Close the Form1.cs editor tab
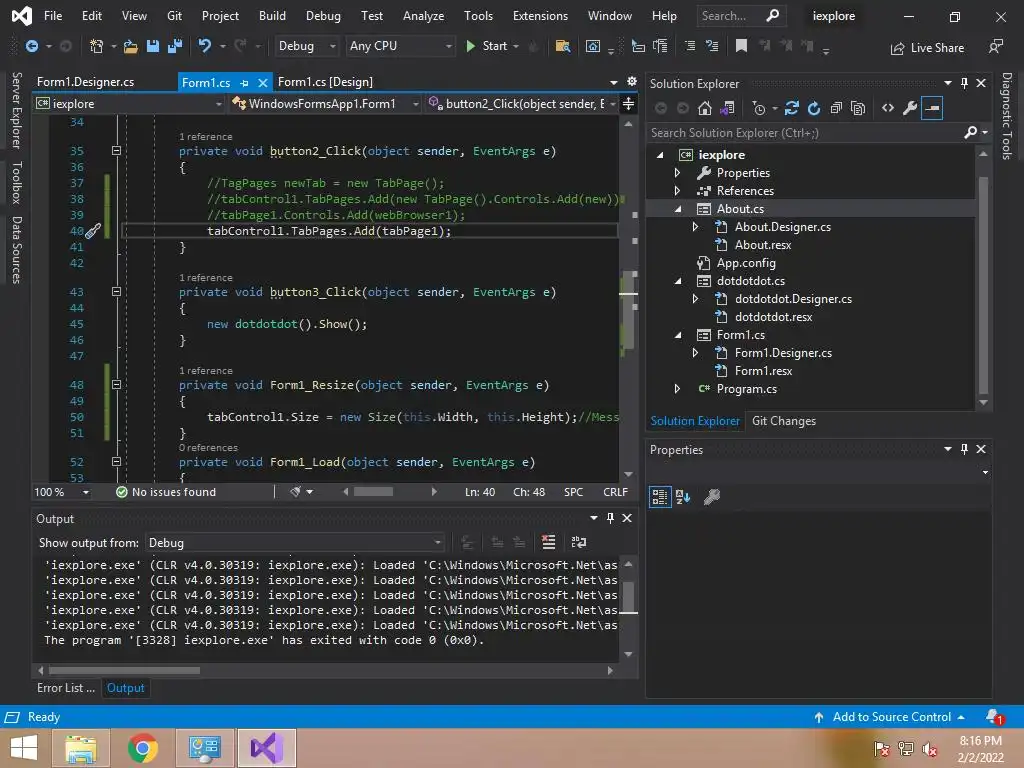 click(x=263, y=82)
